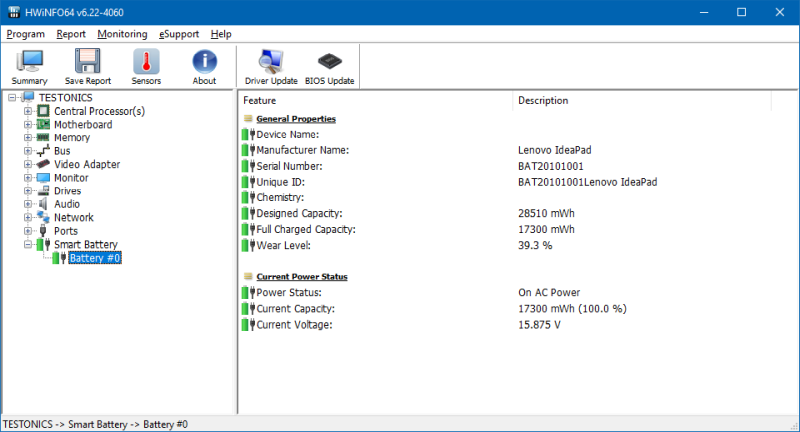Click the Current Power Status section icon
Viewport: 800px width, 432px height.
coord(248,276)
